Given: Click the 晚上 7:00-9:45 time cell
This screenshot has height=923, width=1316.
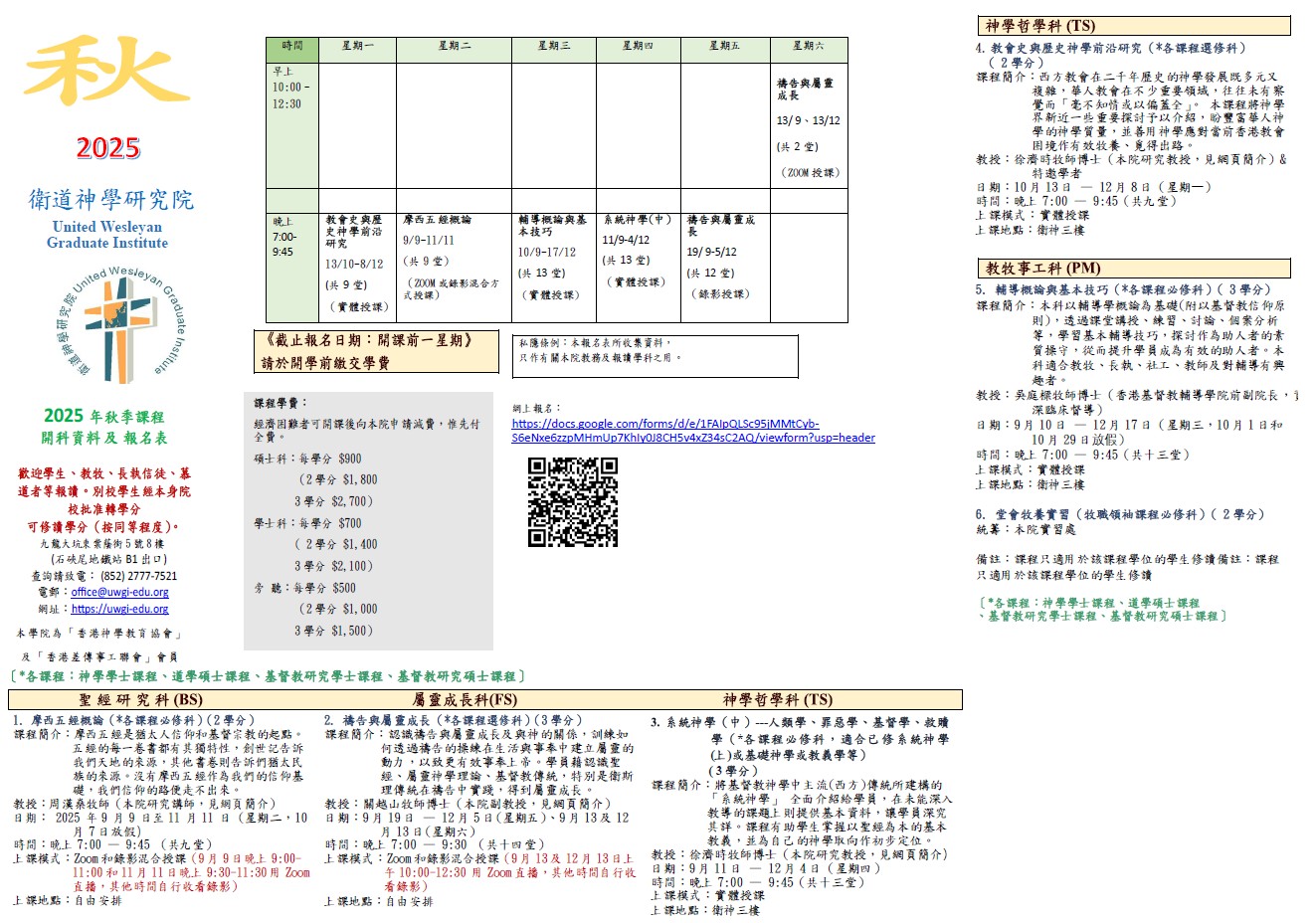Looking at the screenshot, I should point(291,267).
